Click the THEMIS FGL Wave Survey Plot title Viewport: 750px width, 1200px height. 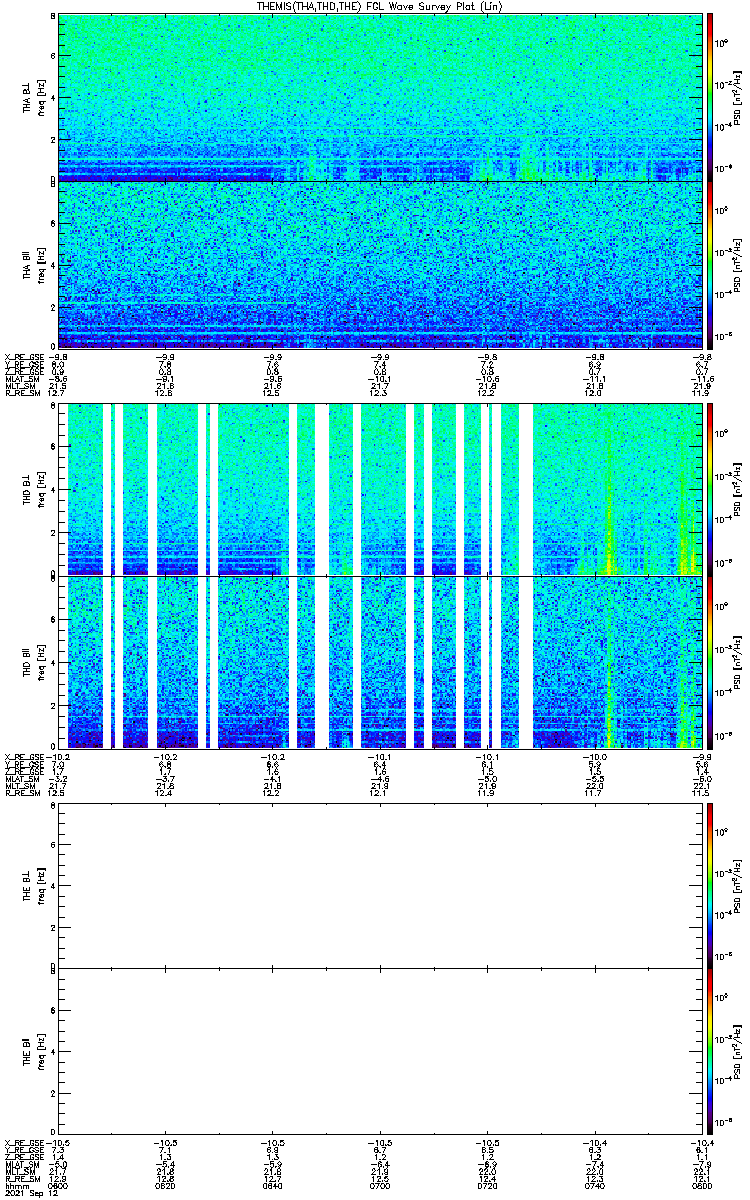pyautogui.click(x=381, y=6)
